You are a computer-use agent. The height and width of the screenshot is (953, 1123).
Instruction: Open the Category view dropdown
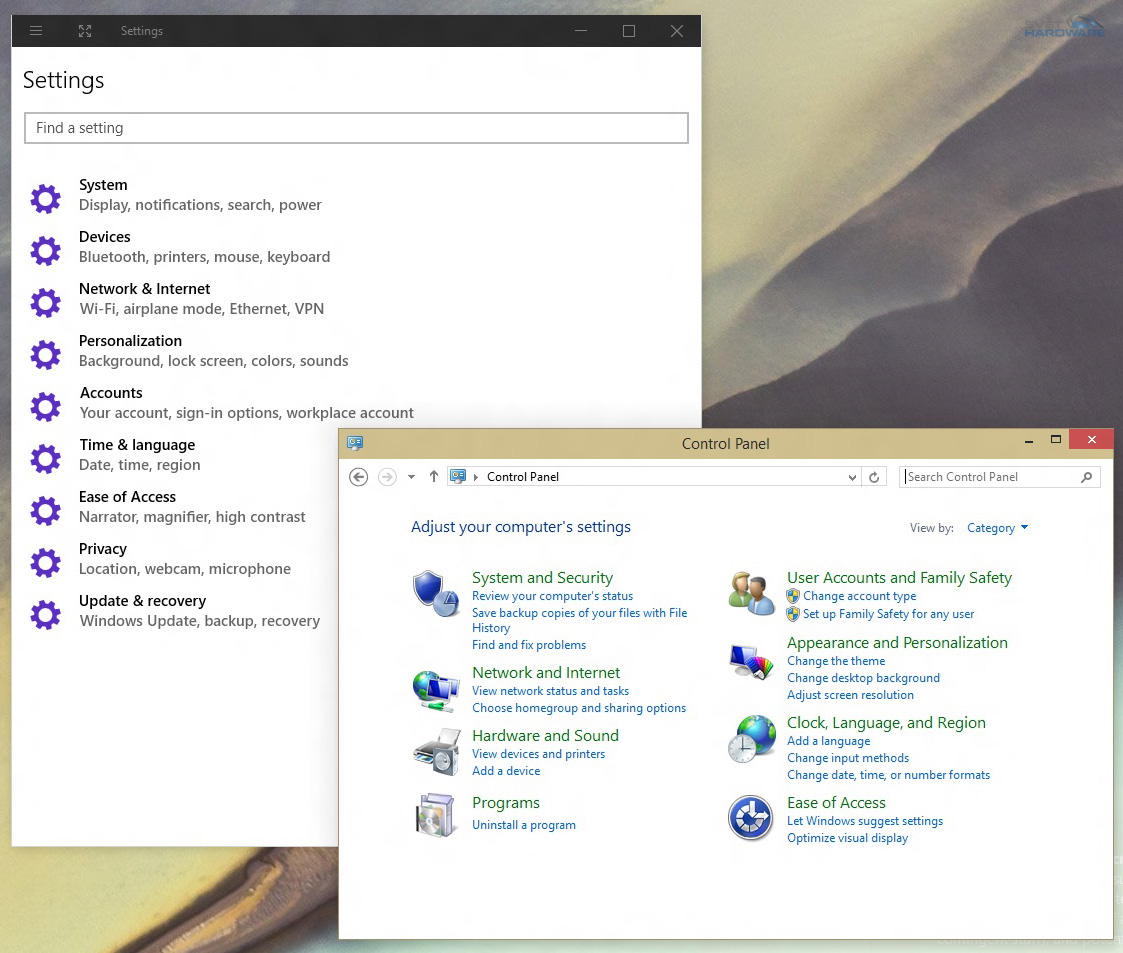tap(997, 527)
